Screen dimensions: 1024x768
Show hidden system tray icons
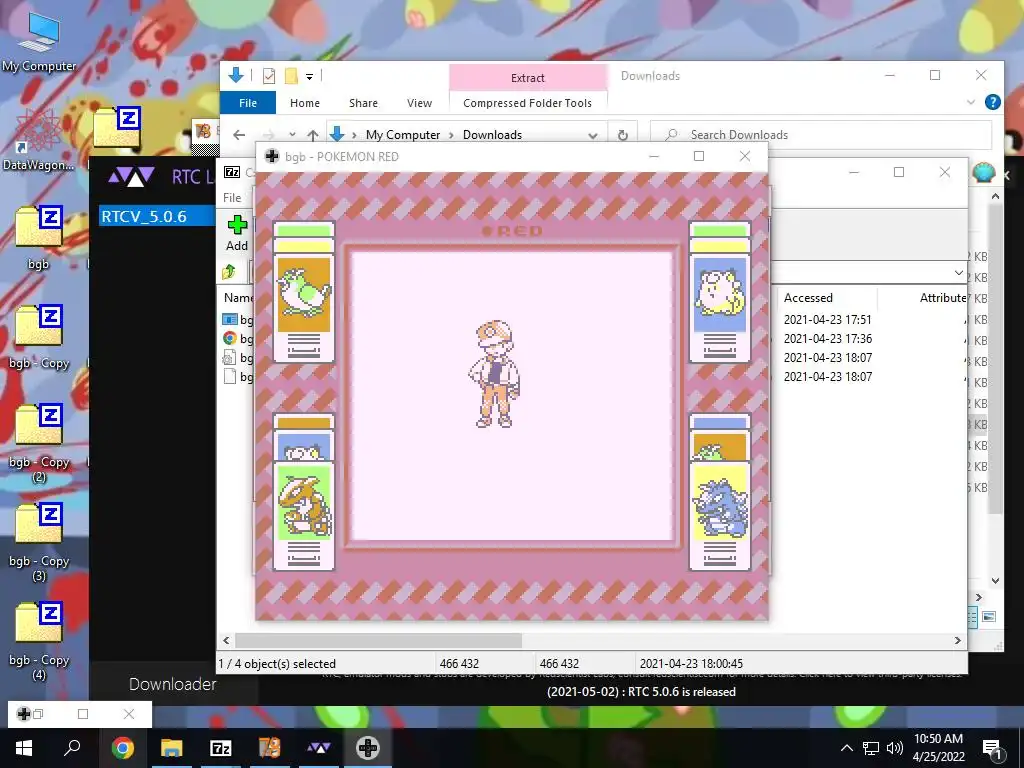coord(846,748)
